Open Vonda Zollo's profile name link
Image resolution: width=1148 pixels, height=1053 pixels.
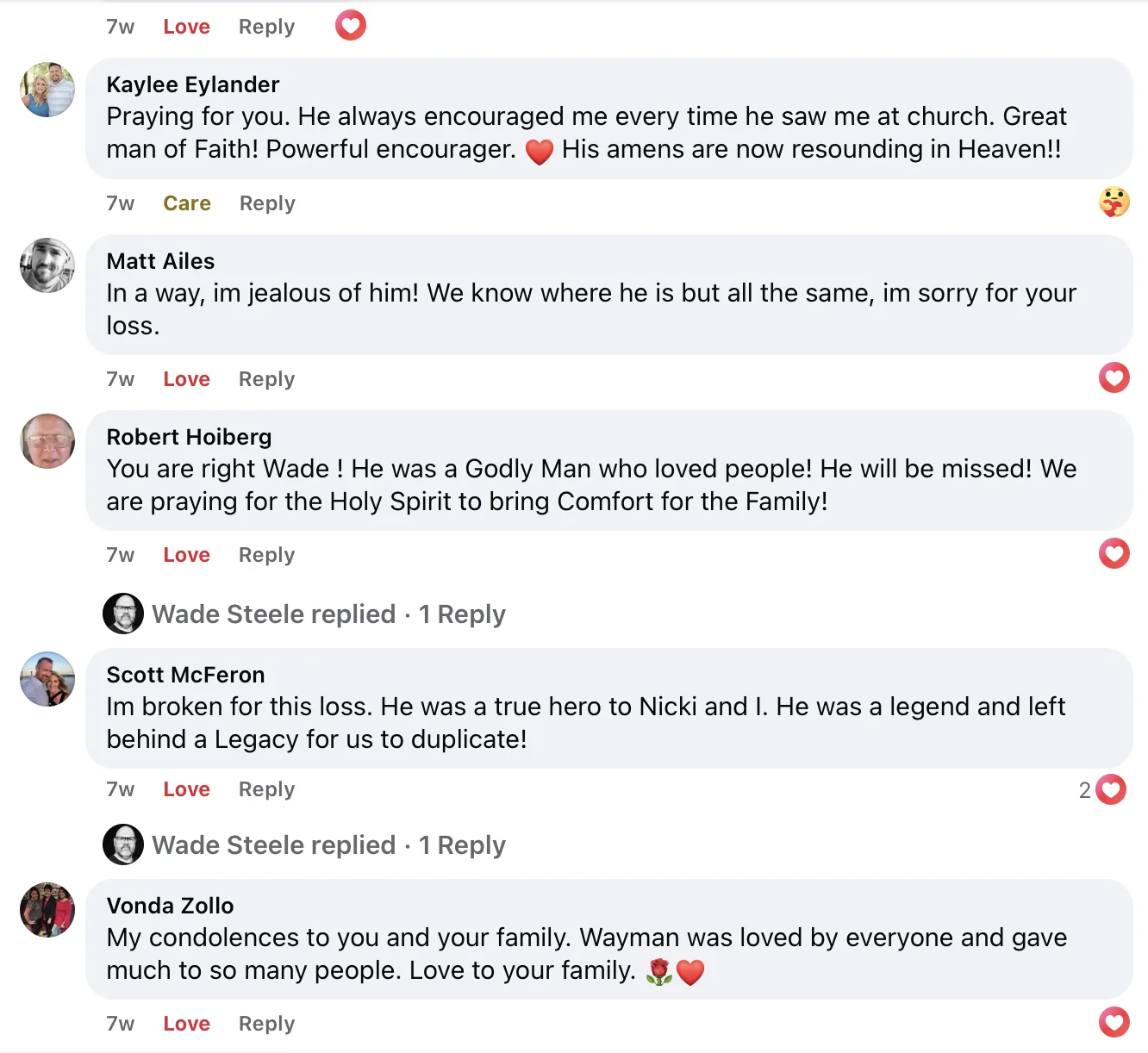170,906
